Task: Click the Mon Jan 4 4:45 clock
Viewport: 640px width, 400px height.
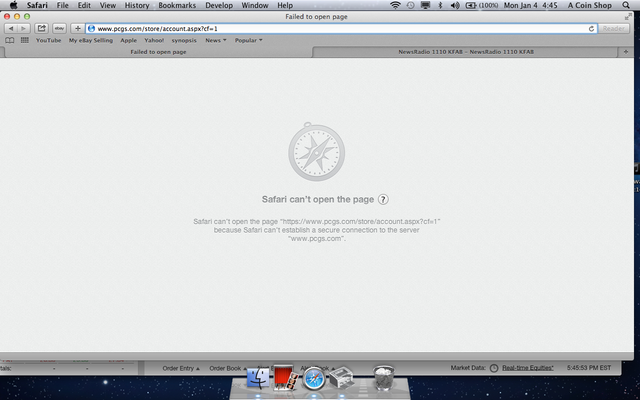Action: click(x=531, y=5)
